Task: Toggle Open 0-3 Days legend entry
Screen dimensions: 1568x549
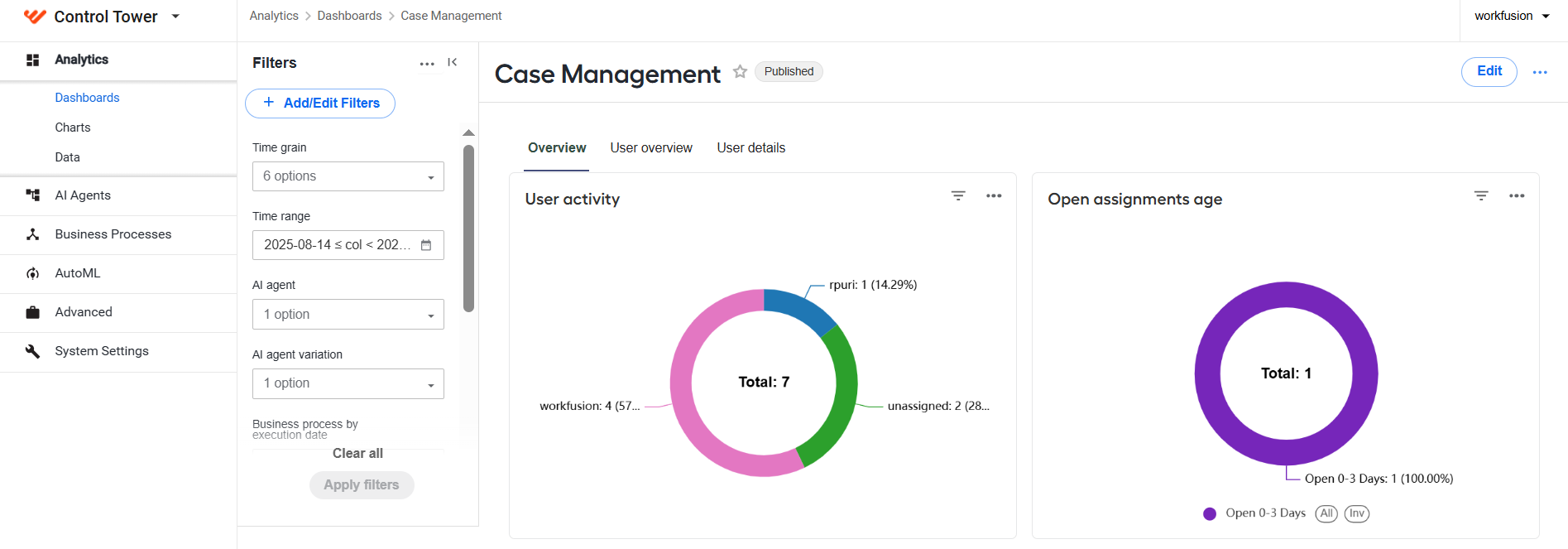Action: pyautogui.click(x=1254, y=513)
